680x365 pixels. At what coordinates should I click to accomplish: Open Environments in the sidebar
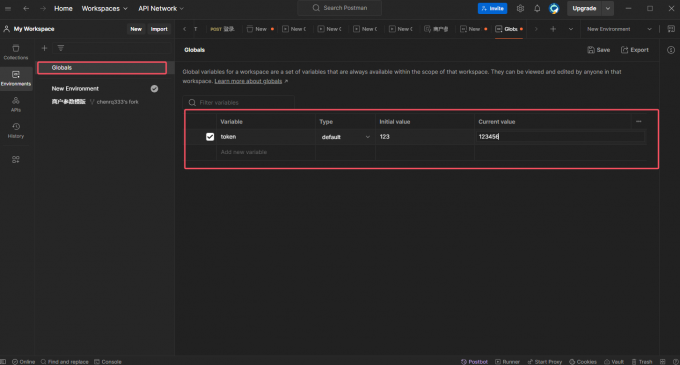coord(16,78)
